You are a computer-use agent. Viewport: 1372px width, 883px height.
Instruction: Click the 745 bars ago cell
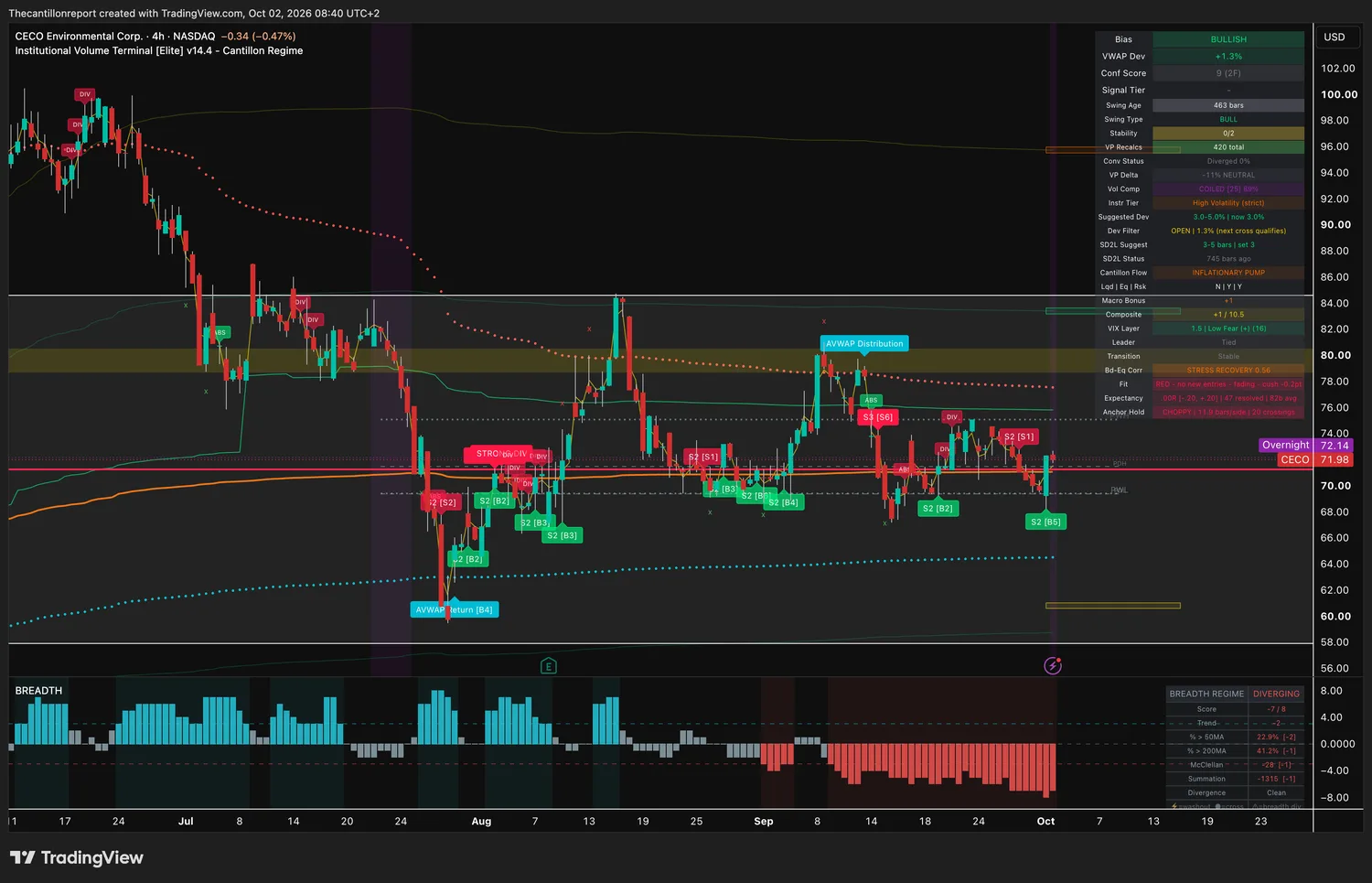coord(1228,259)
